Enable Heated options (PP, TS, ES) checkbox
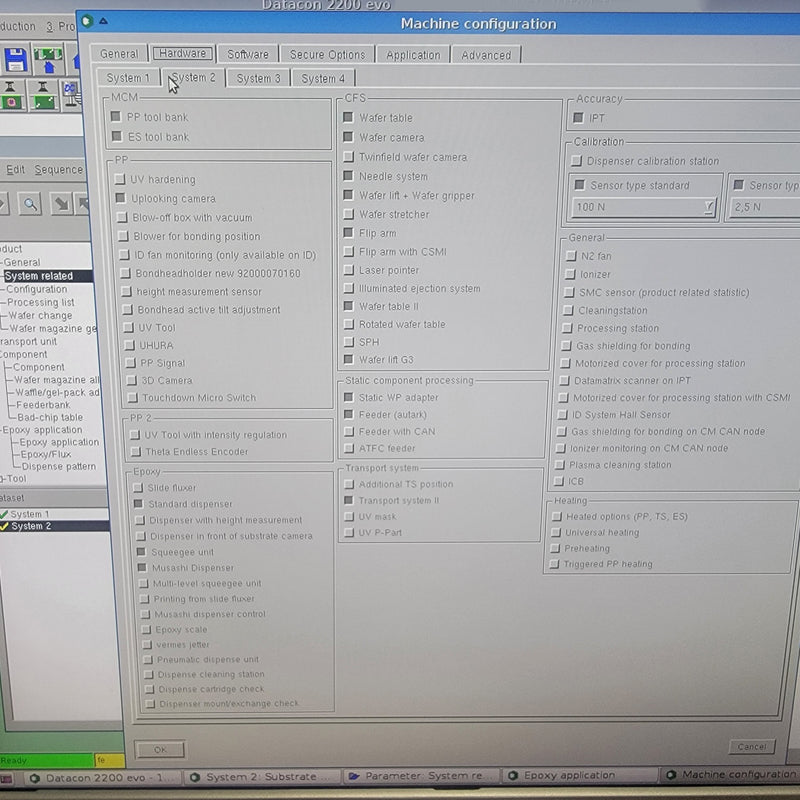The width and height of the screenshot is (800, 800). tap(556, 516)
